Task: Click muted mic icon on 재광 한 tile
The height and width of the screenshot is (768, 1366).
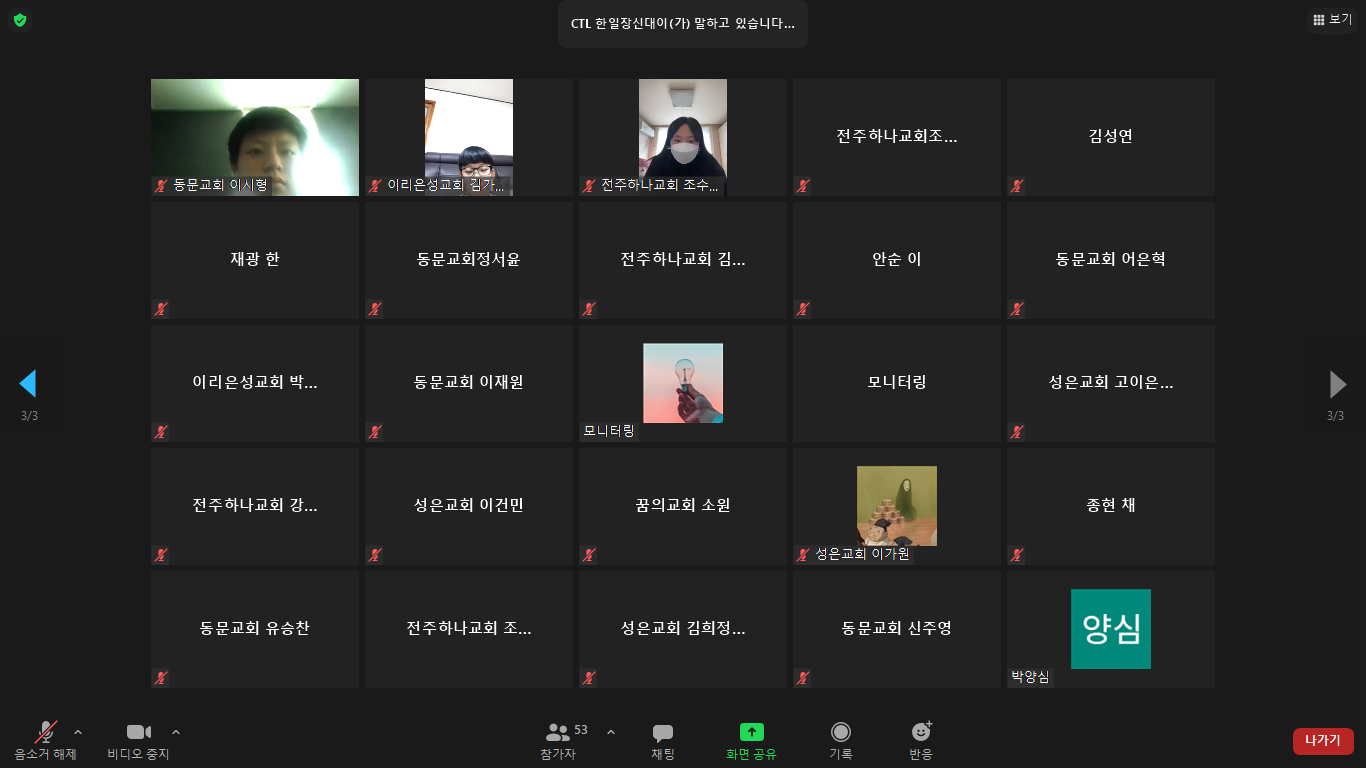Action: point(161,309)
